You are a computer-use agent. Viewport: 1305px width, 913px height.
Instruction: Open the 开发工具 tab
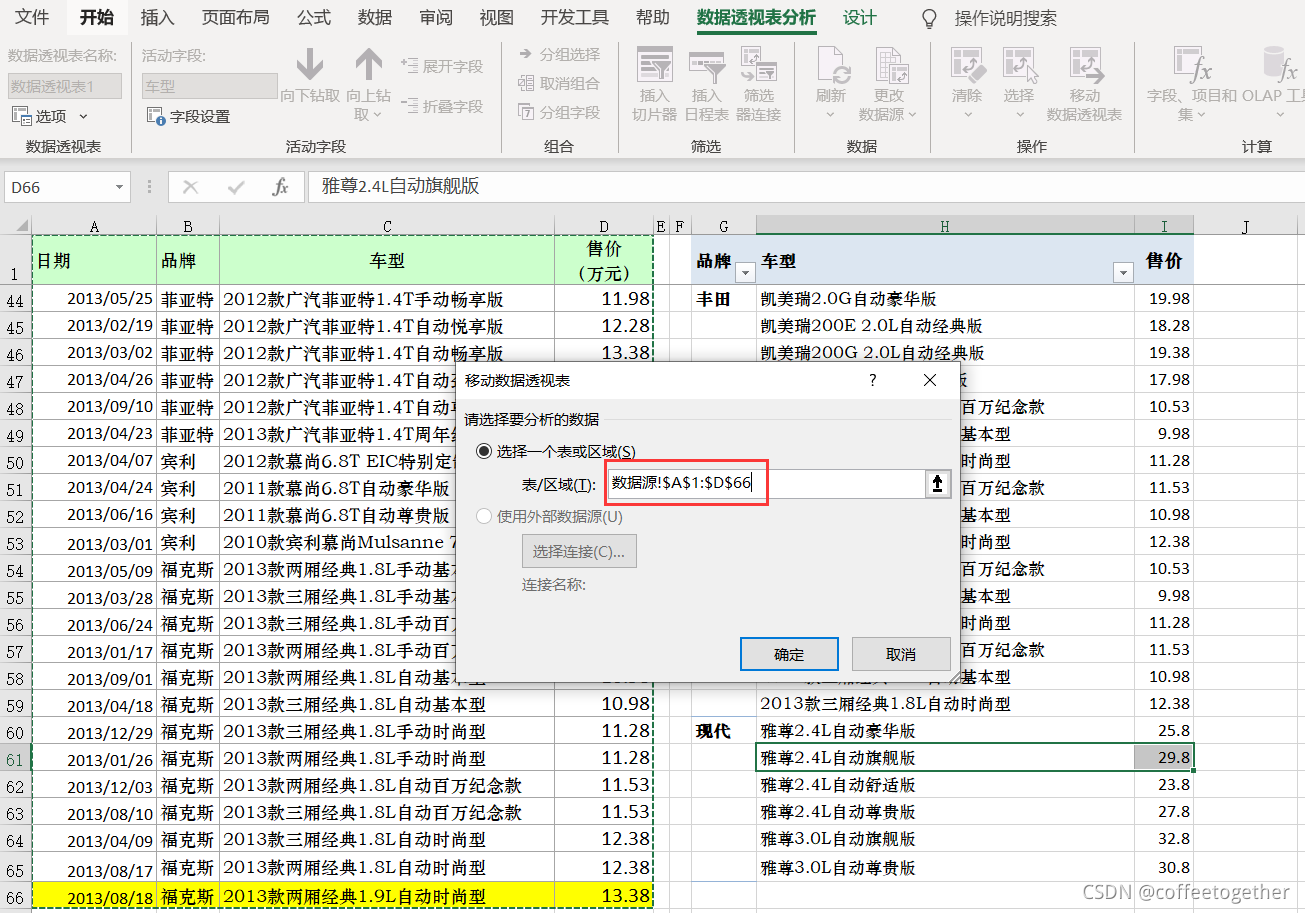[575, 18]
